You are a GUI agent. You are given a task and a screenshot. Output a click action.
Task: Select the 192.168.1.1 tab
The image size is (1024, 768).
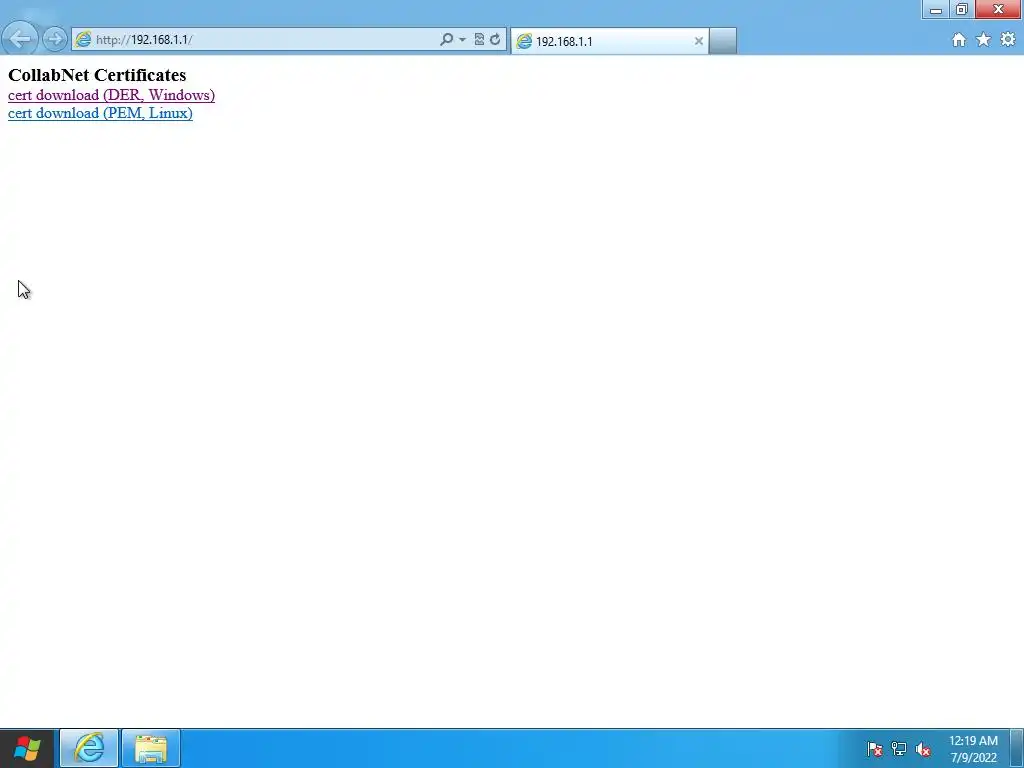click(x=609, y=41)
